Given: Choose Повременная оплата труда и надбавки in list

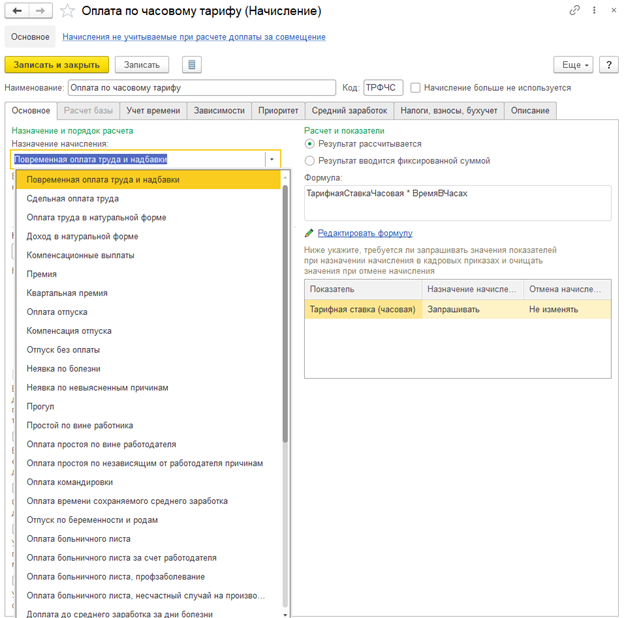Looking at the screenshot, I should (x=148, y=180).
